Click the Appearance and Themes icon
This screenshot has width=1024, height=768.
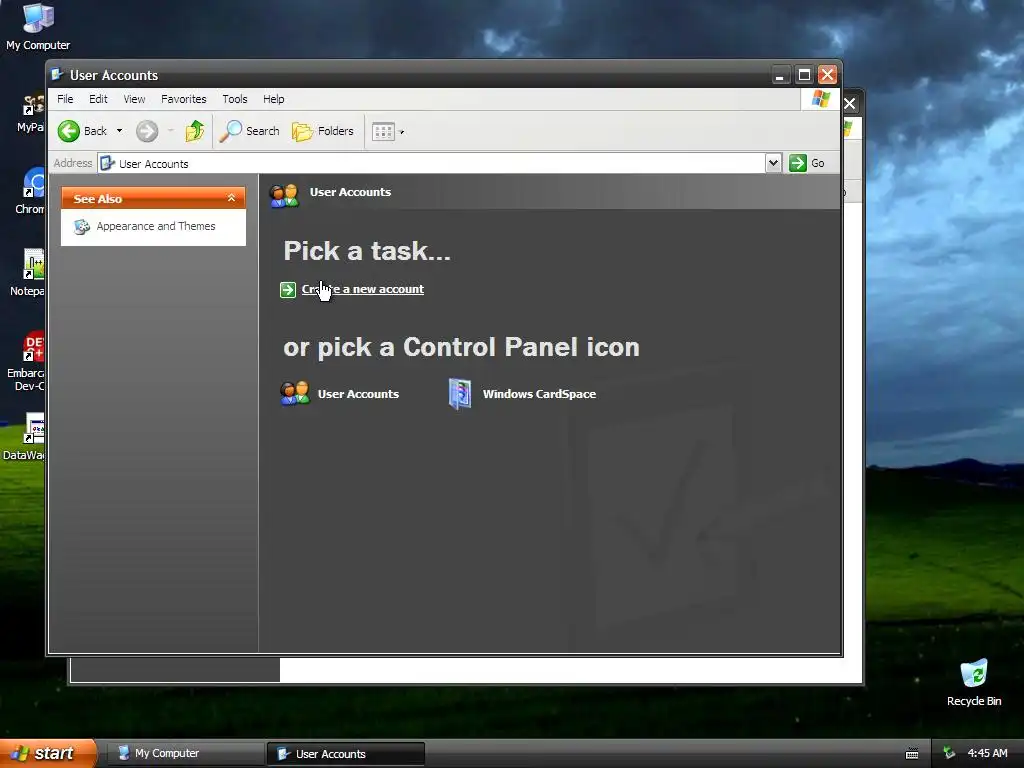coord(82,227)
